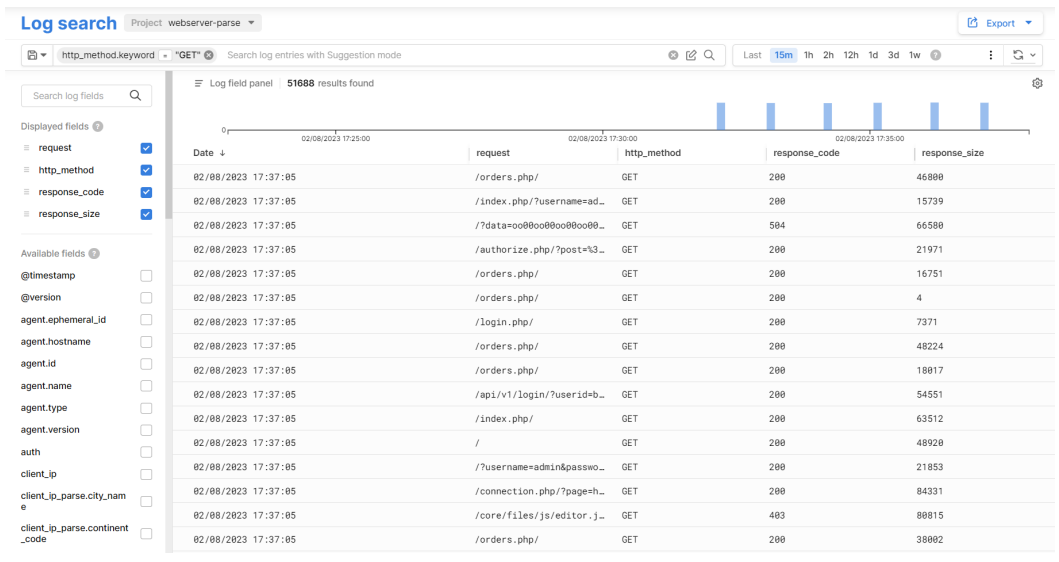Viewport: 1059px width, 562px height.
Task: Clear the search query with the X icon
Action: click(x=673, y=55)
